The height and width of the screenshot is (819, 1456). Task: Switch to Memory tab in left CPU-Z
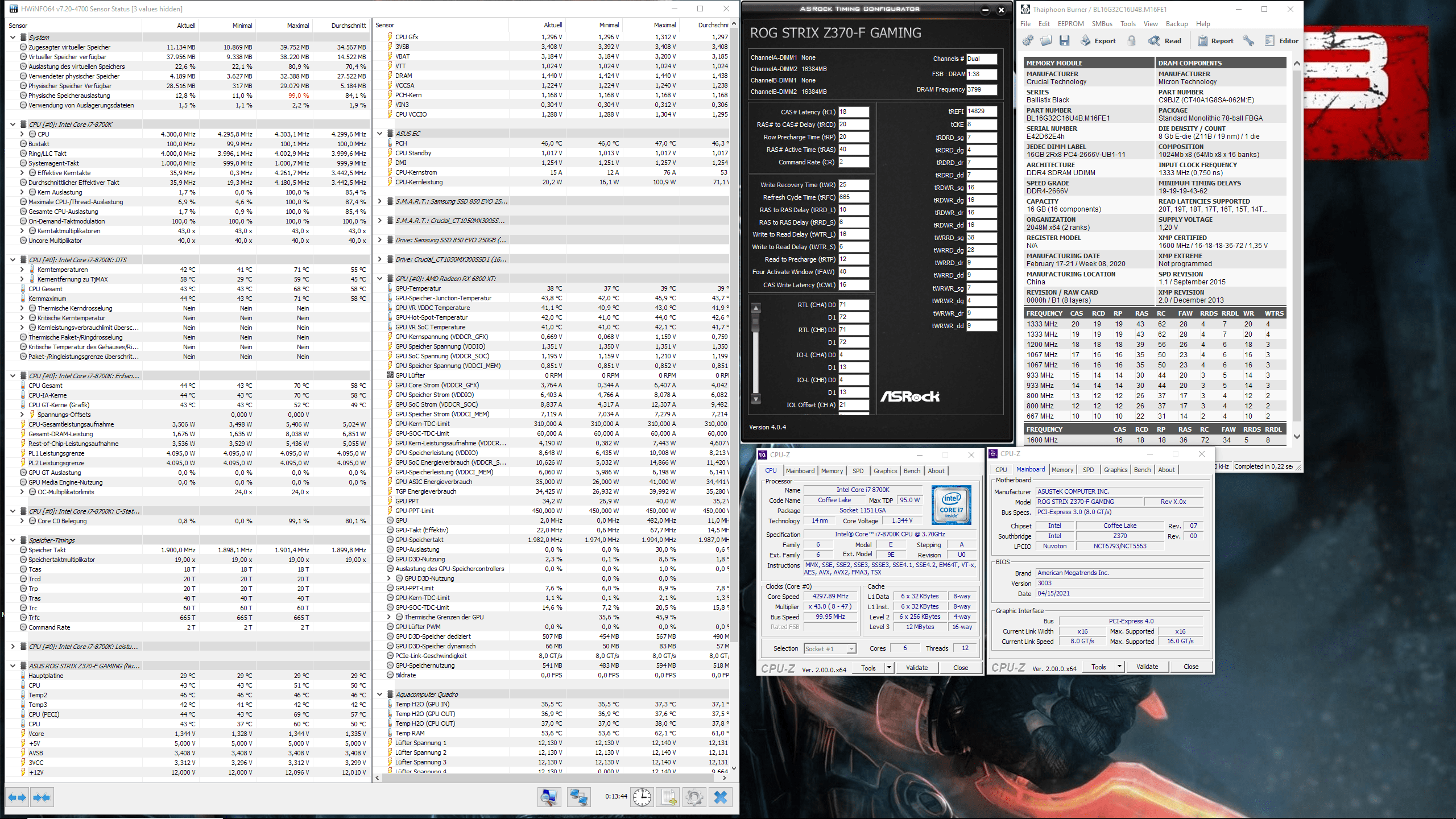coord(832,471)
